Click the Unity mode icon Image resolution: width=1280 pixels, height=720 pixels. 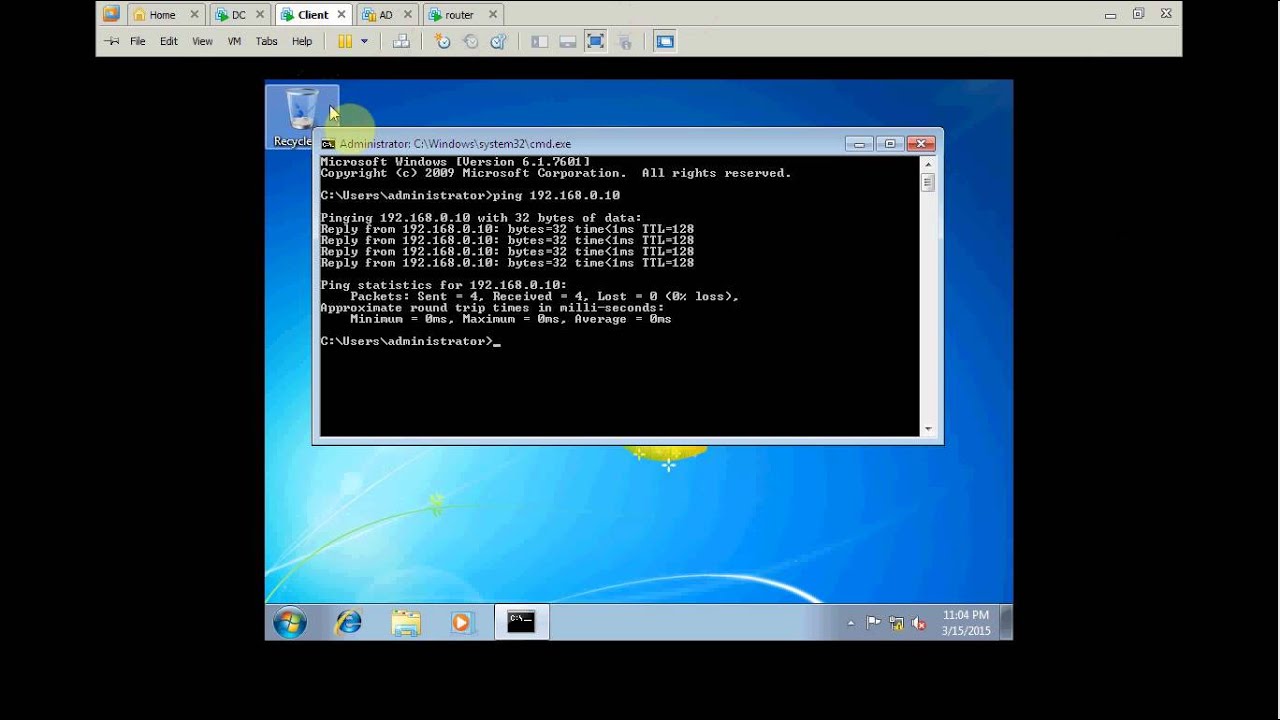click(x=626, y=41)
